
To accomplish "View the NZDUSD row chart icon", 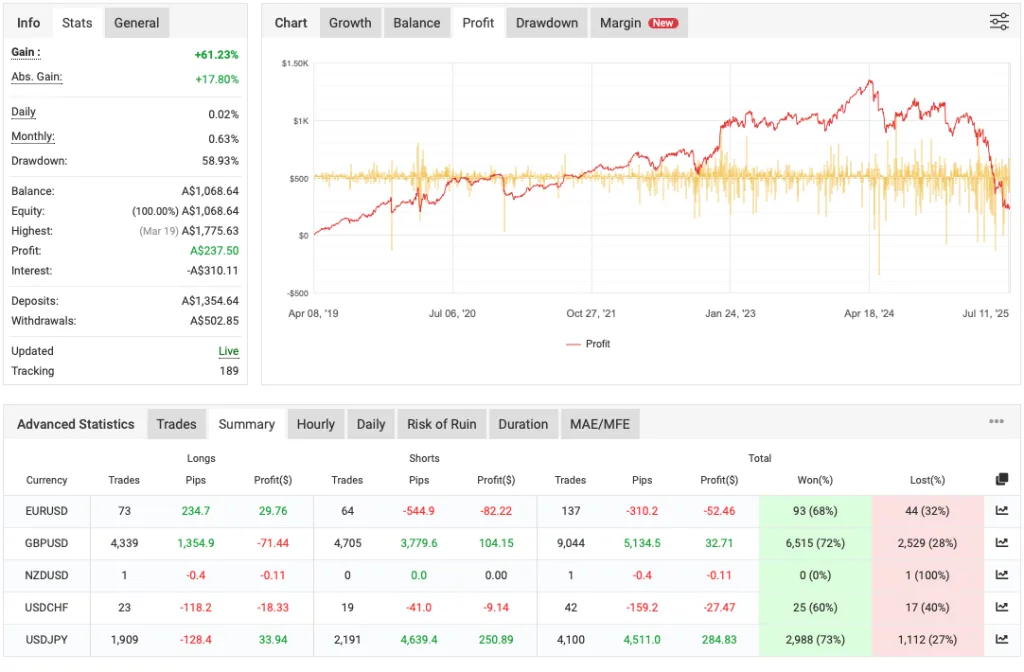I will (1001, 575).
